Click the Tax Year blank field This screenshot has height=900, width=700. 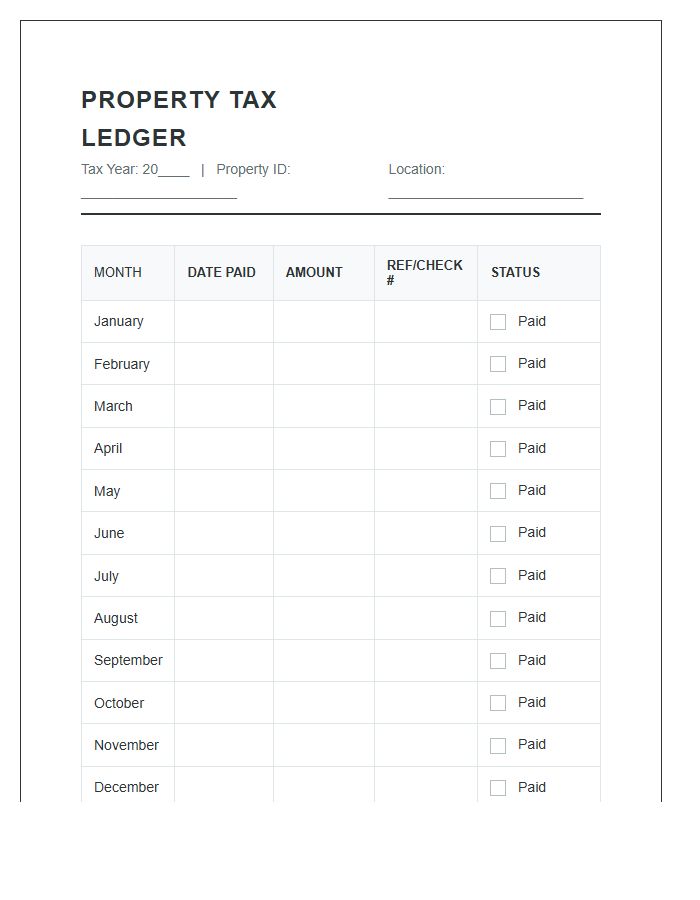174,171
